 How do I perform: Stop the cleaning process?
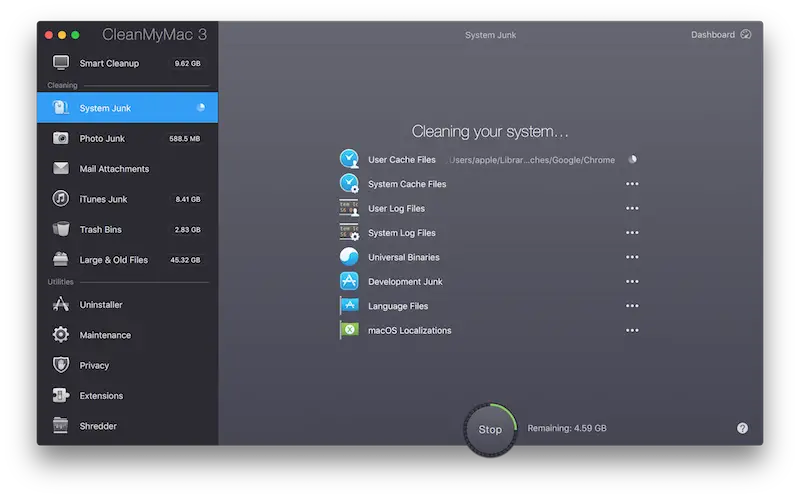pos(490,430)
